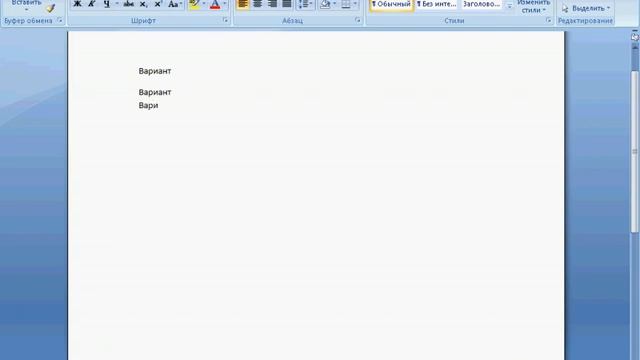
Task: Open the shading color dropdown arrow
Action: coord(335,4)
